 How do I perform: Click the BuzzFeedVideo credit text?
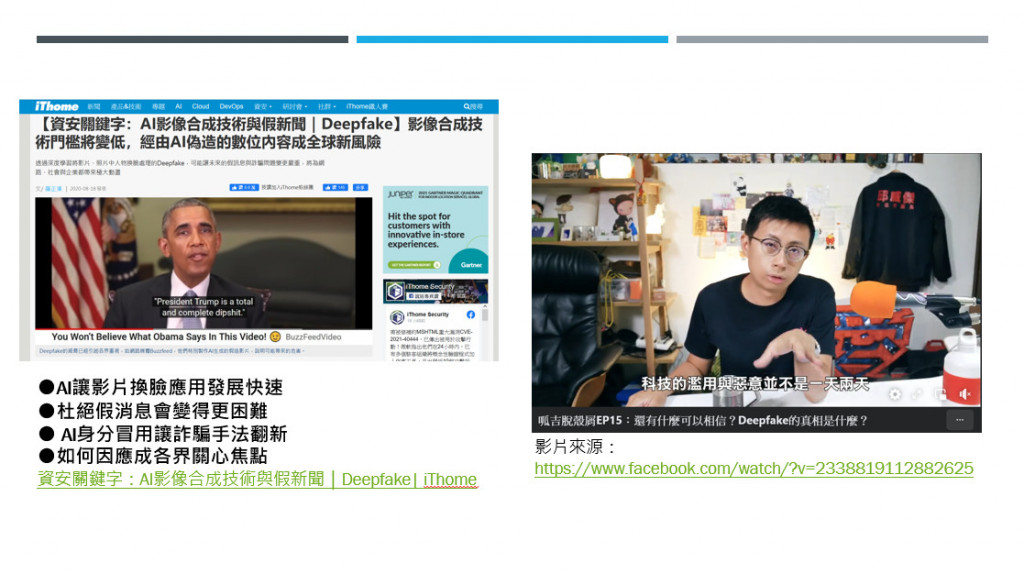(x=313, y=337)
